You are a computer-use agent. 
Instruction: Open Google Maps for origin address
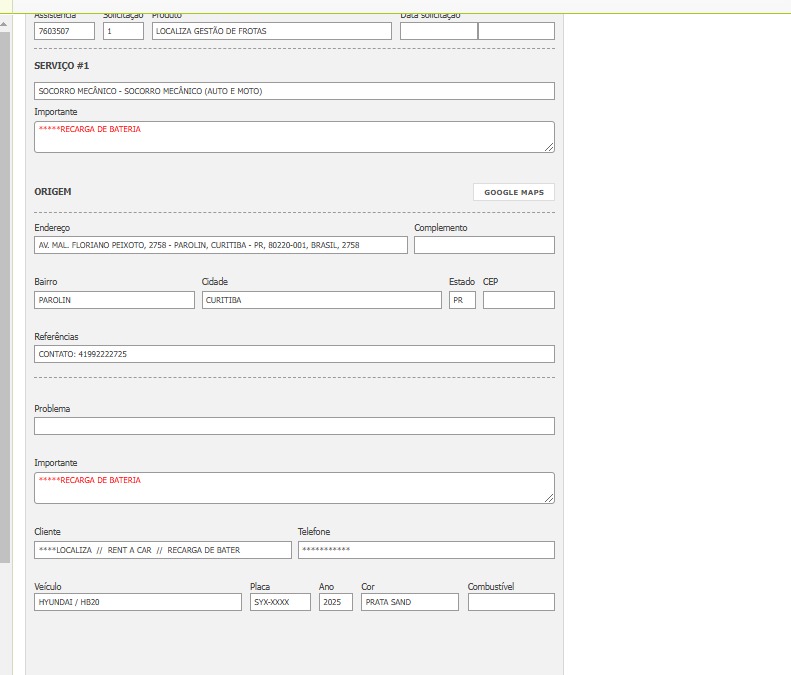point(514,192)
